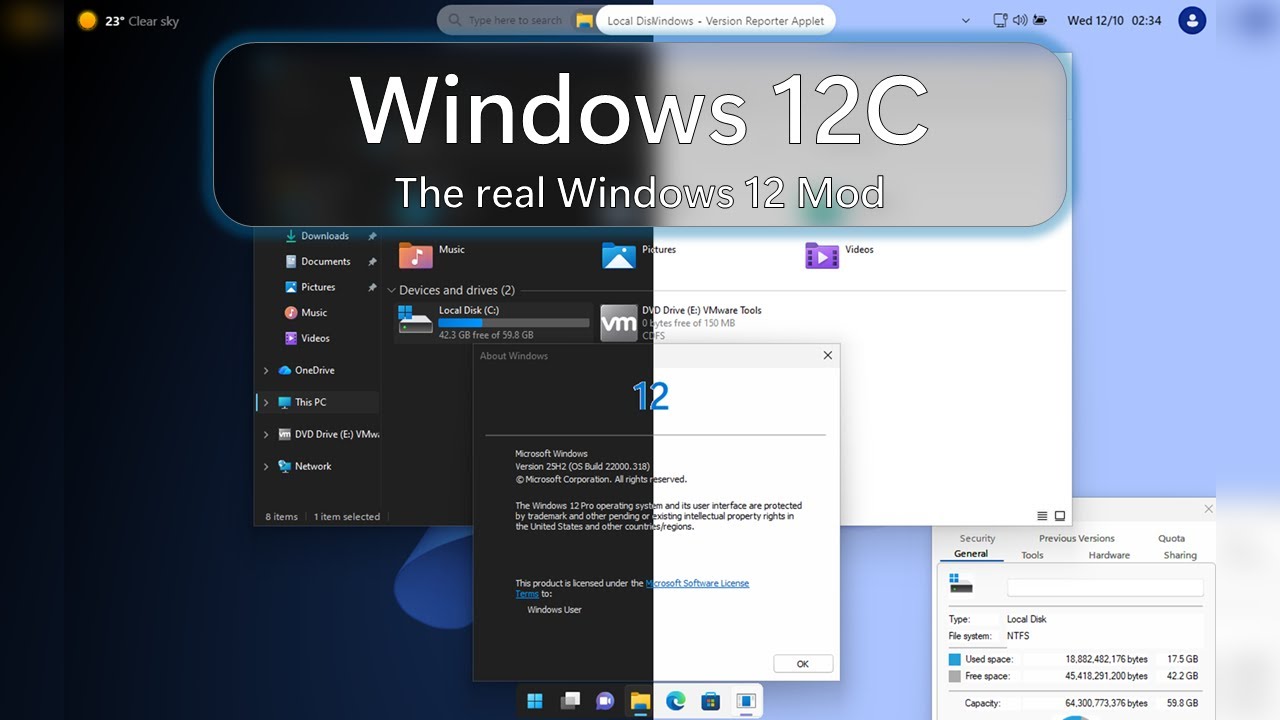This screenshot has width=1280, height=720.
Task: Select Downloads in the sidebar
Action: [325, 236]
